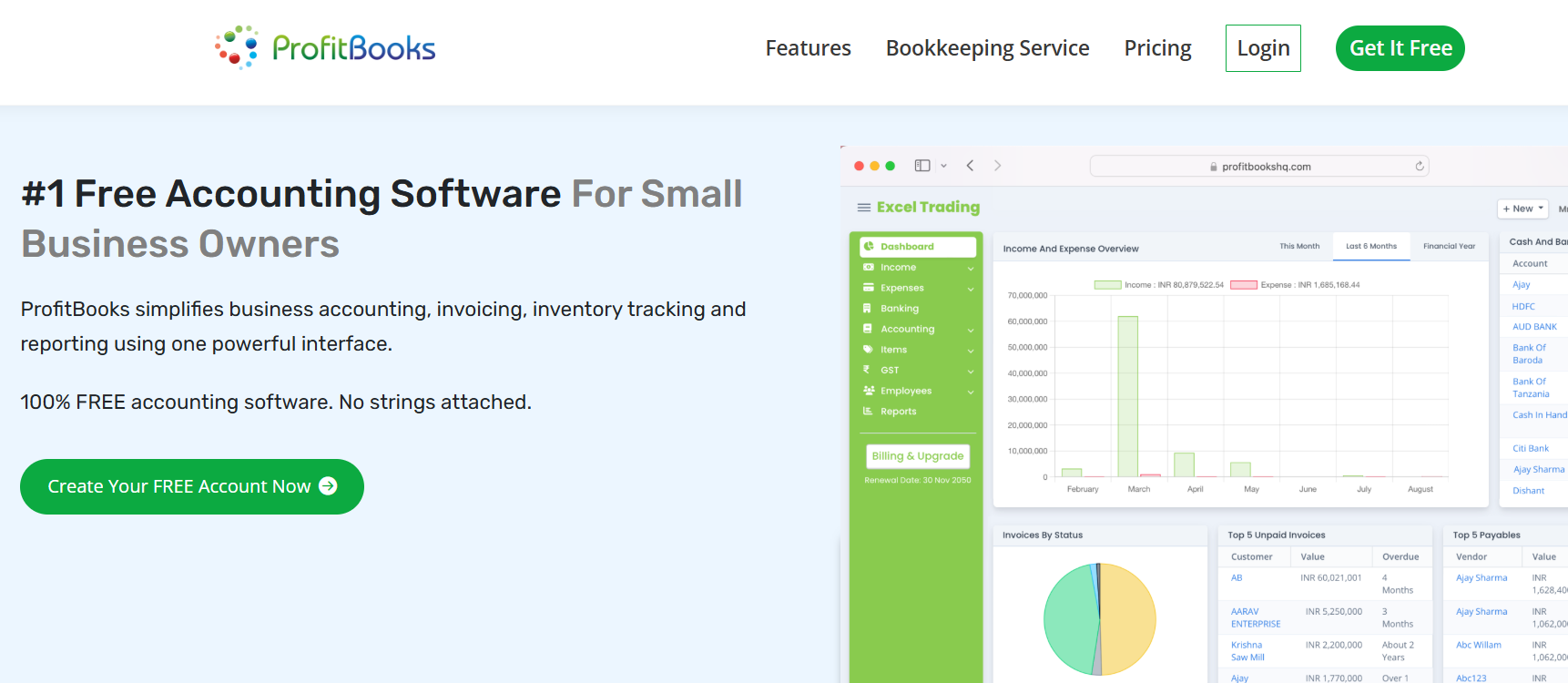This screenshot has width=1568, height=683.
Task: Click the Login button
Action: [1263, 48]
